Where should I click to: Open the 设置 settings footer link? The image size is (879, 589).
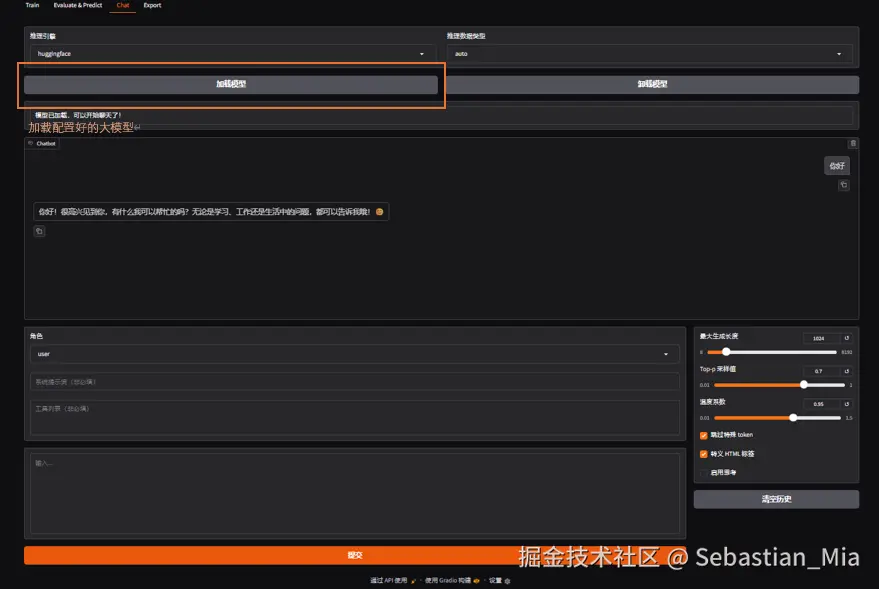click(x=499, y=581)
